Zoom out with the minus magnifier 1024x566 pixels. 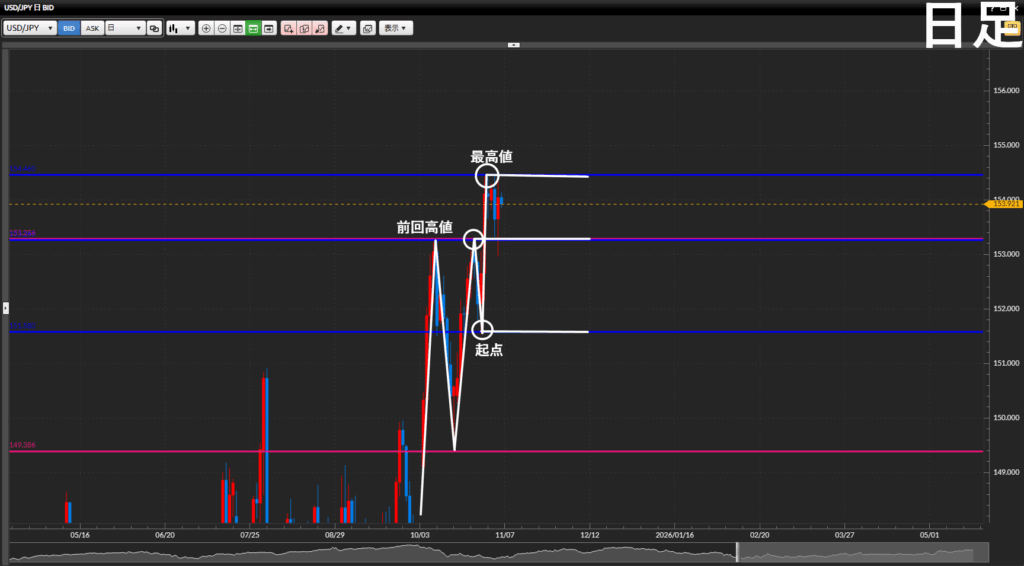pyautogui.click(x=222, y=29)
